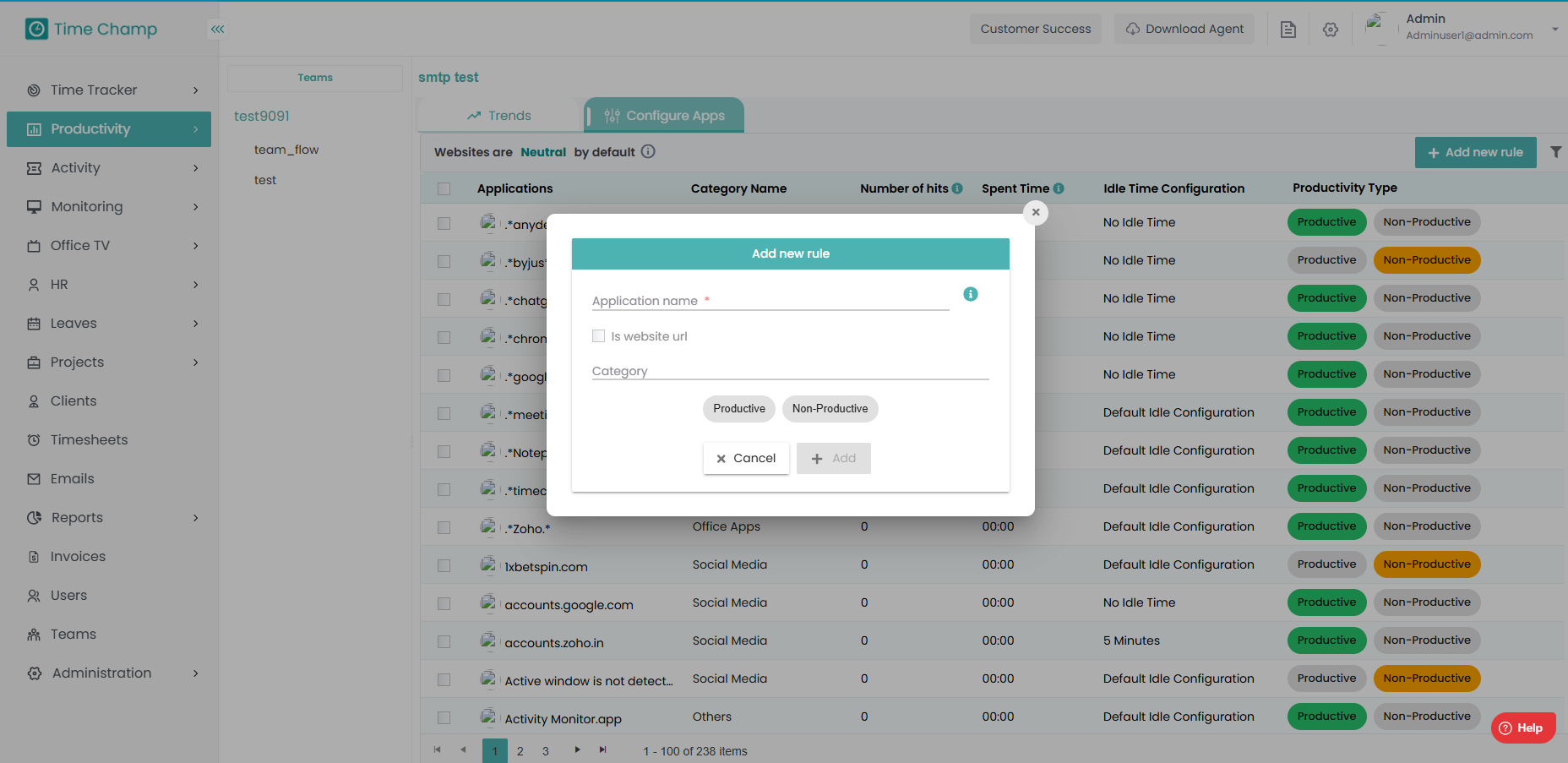Click the Time Tracker sidebar icon

pos(34,90)
